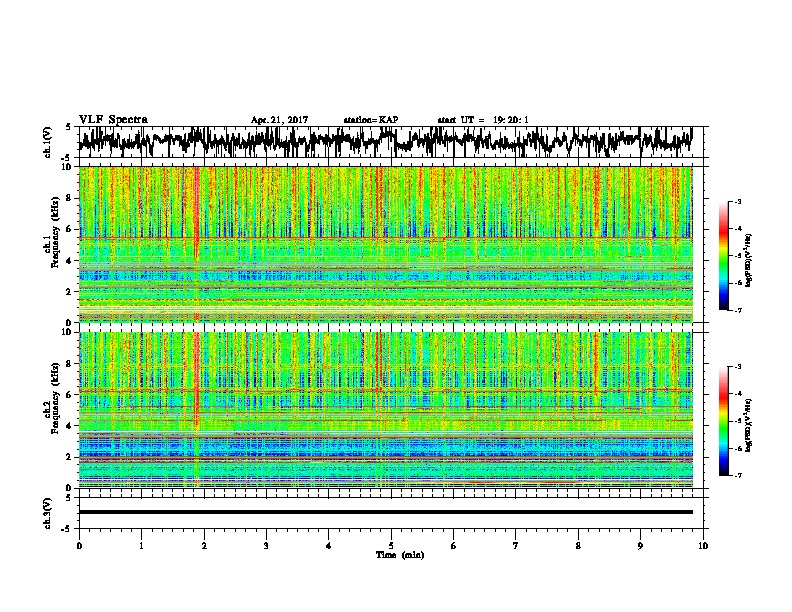Click time axis tick label "9"
Screen dimensions: 792x612
[x=640, y=545]
